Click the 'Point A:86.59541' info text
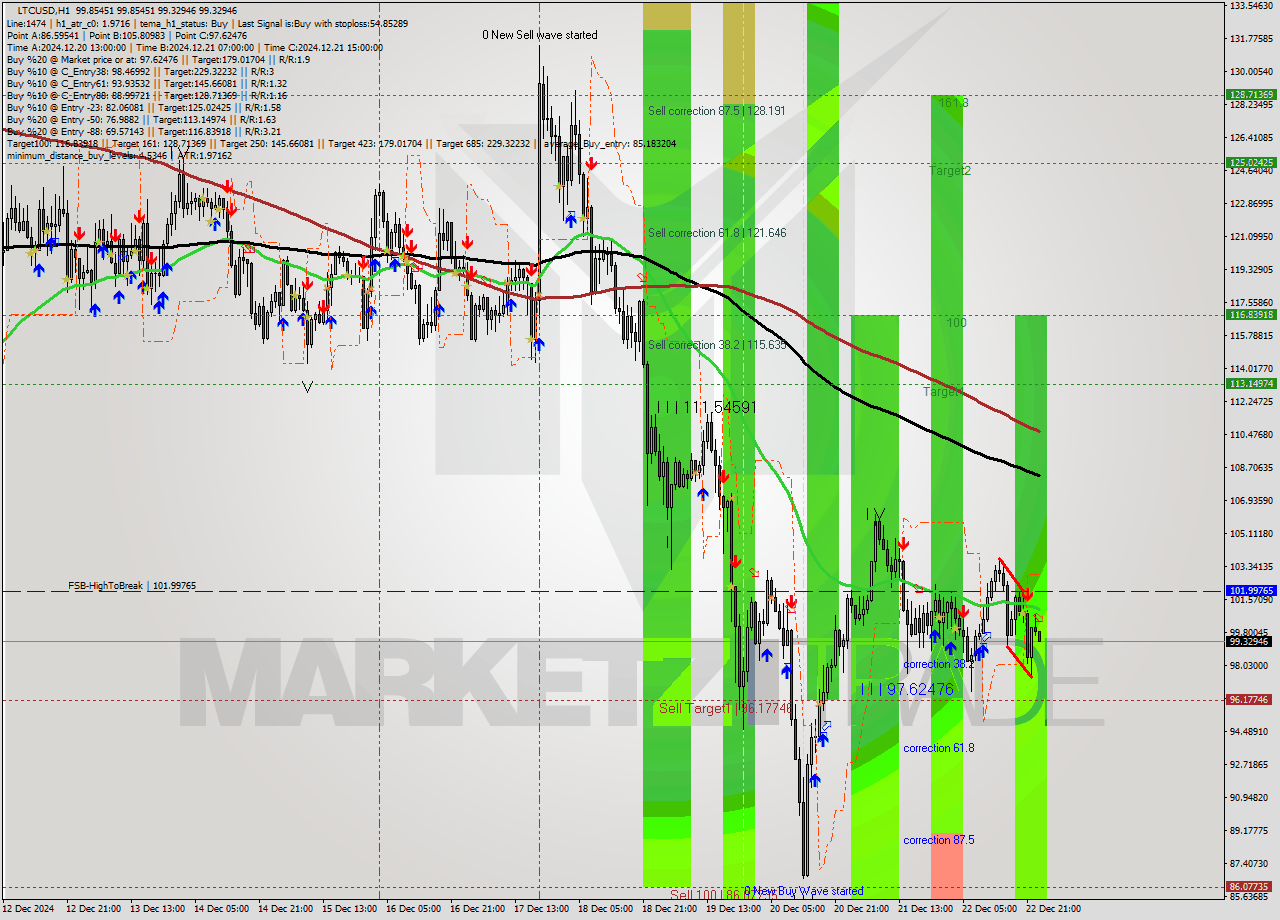This screenshot has width=1280, height=920. pyautogui.click(x=43, y=35)
